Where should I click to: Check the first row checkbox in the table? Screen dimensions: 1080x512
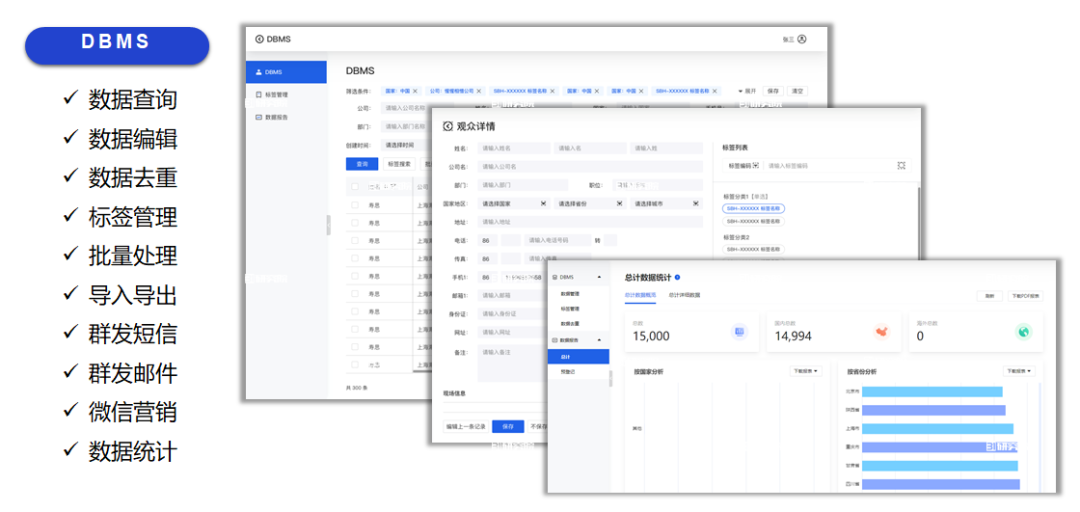[354, 205]
